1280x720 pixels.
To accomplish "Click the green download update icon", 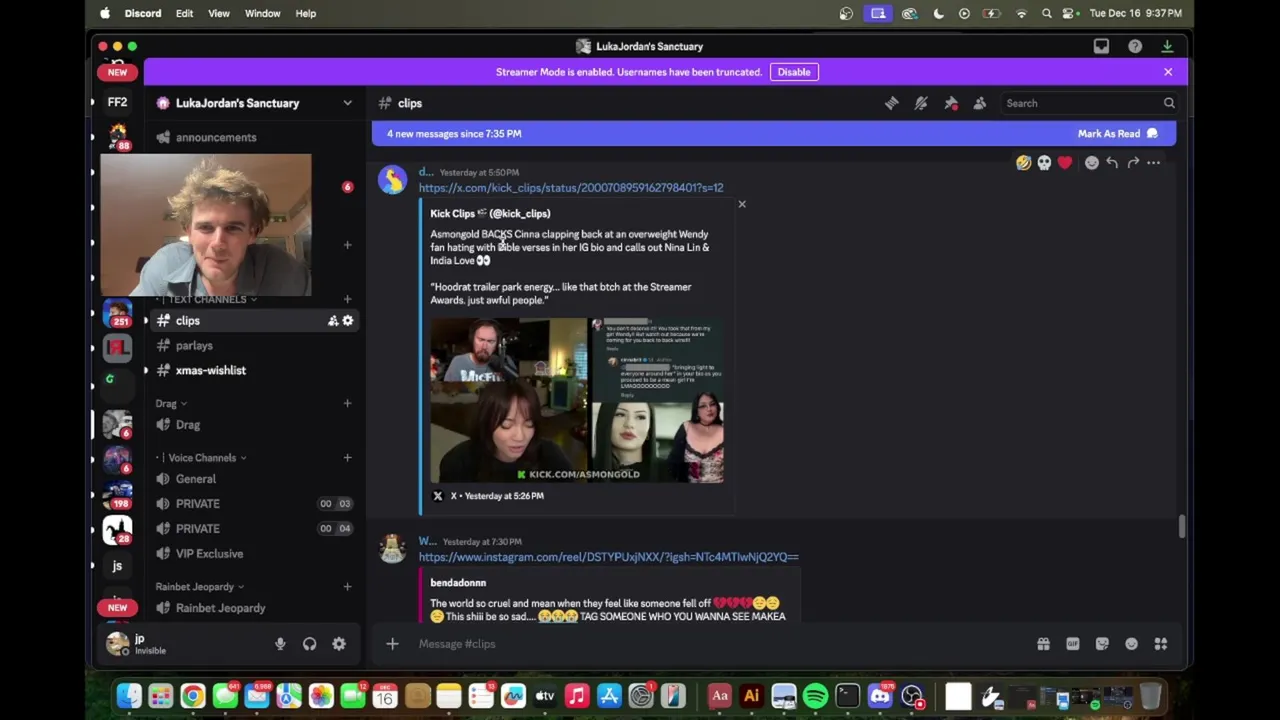I will pyautogui.click(x=1167, y=46).
